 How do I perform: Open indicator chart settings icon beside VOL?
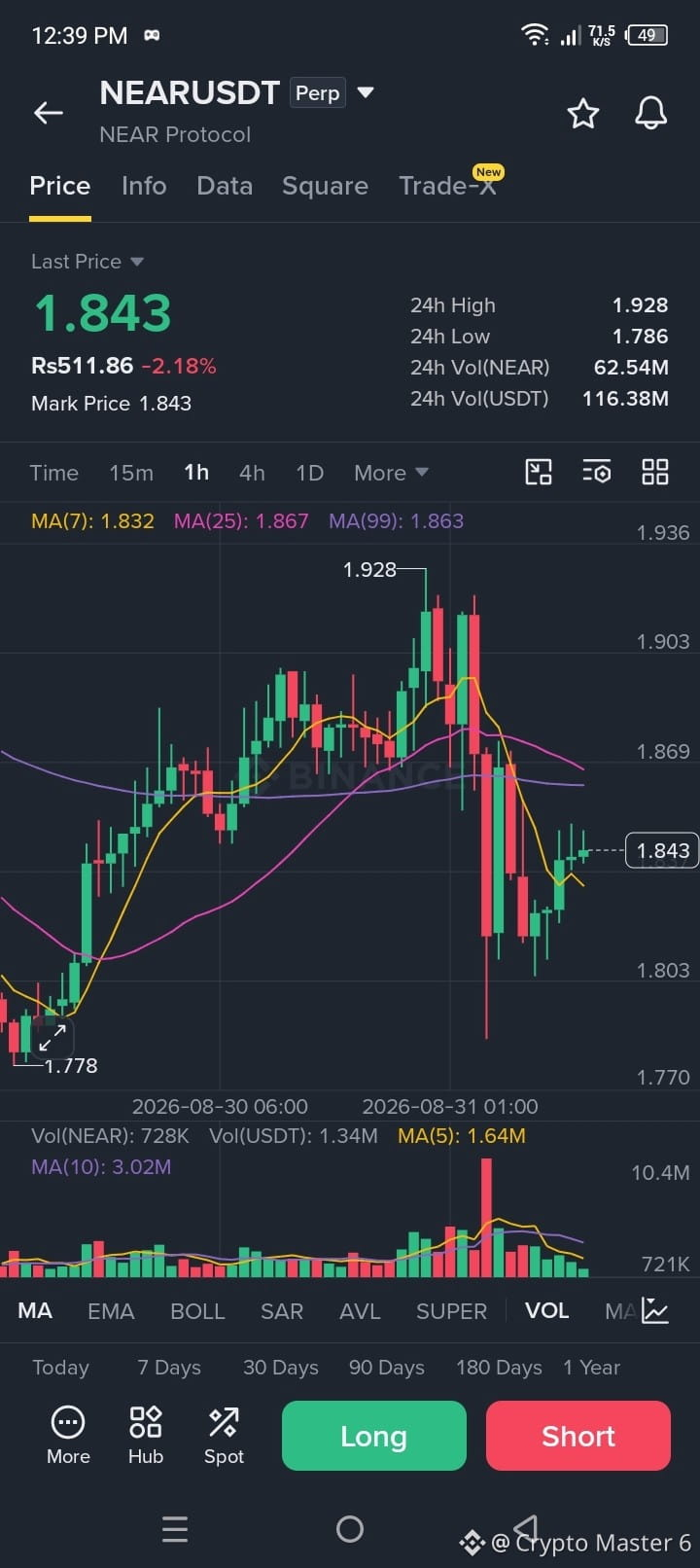[656, 1310]
